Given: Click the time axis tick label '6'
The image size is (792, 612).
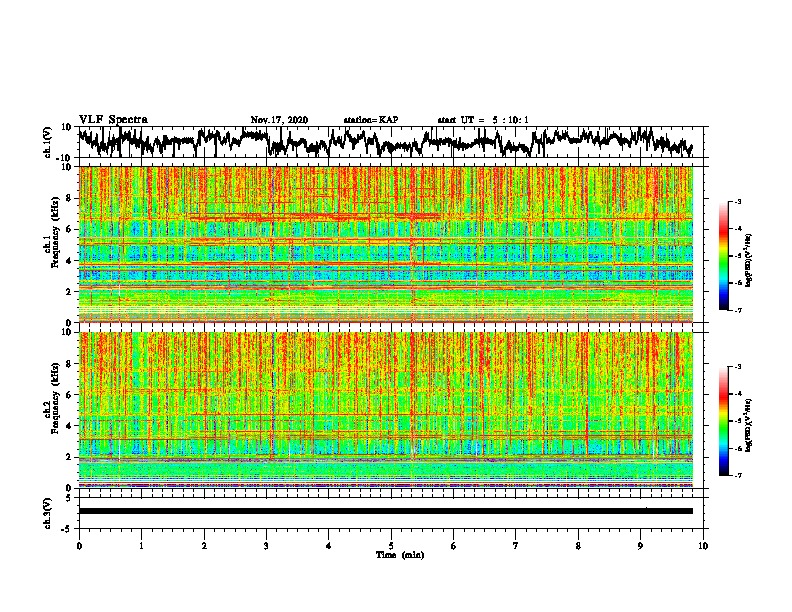Looking at the screenshot, I should click(x=454, y=546).
